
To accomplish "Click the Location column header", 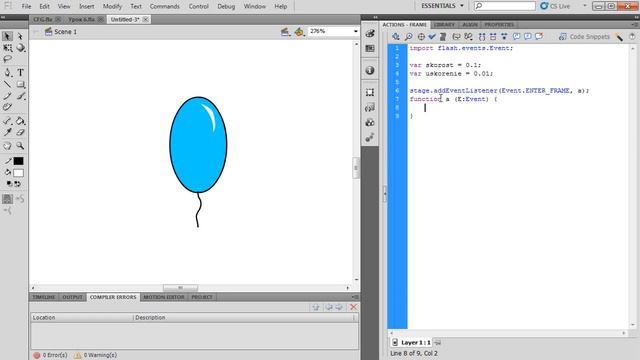I will tap(82, 317).
